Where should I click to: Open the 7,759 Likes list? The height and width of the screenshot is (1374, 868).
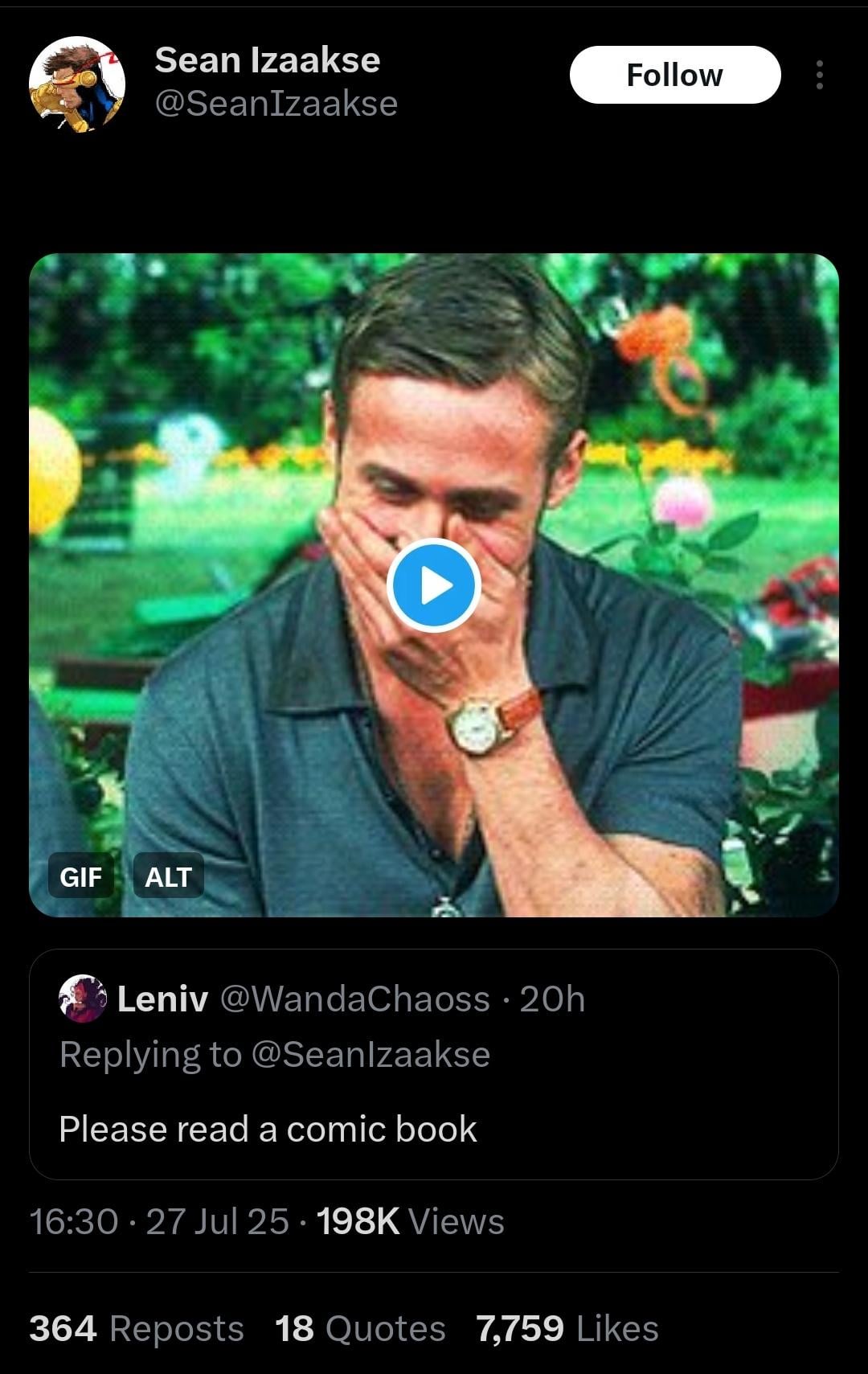click(567, 1328)
